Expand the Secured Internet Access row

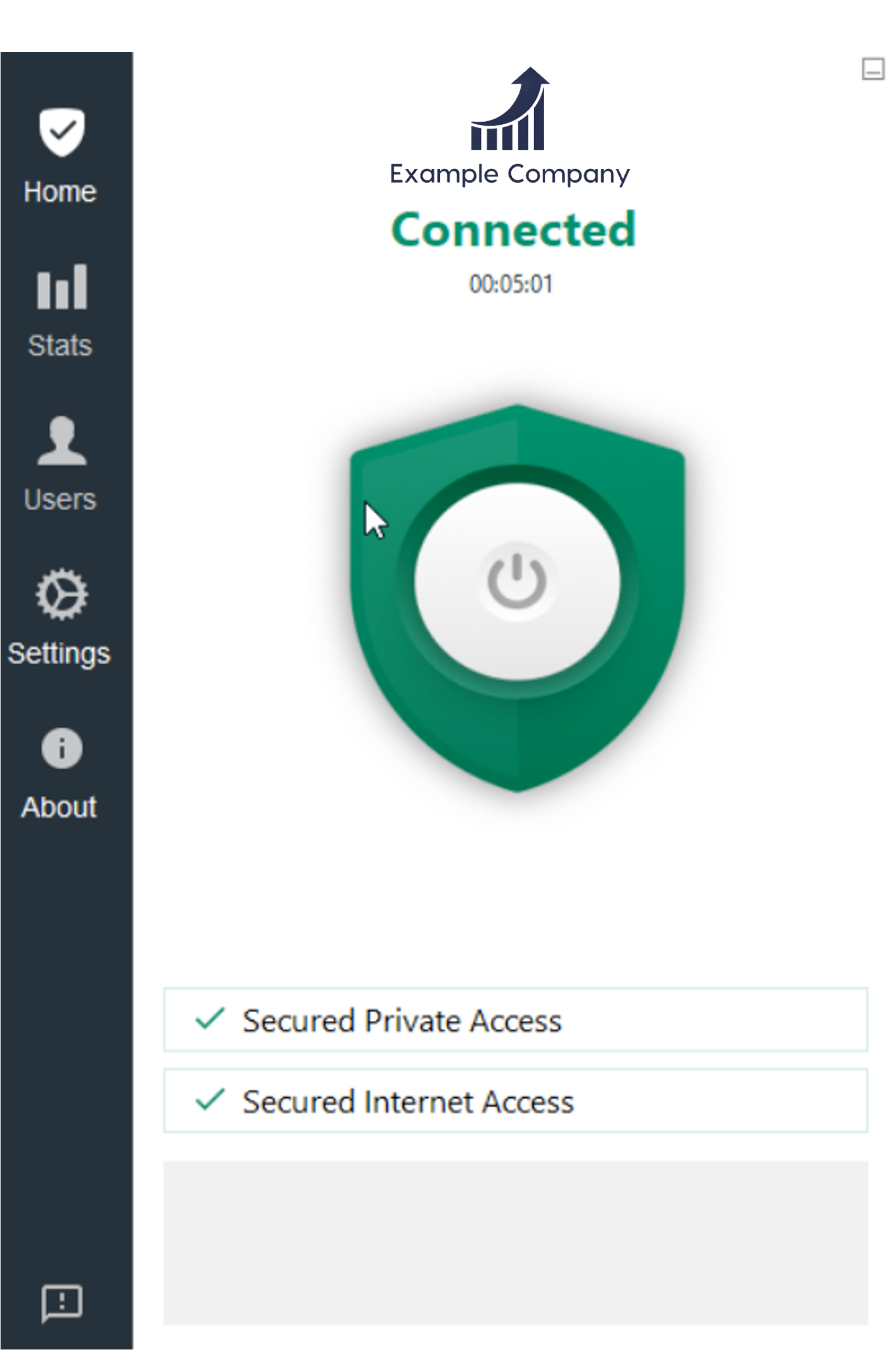click(515, 1100)
